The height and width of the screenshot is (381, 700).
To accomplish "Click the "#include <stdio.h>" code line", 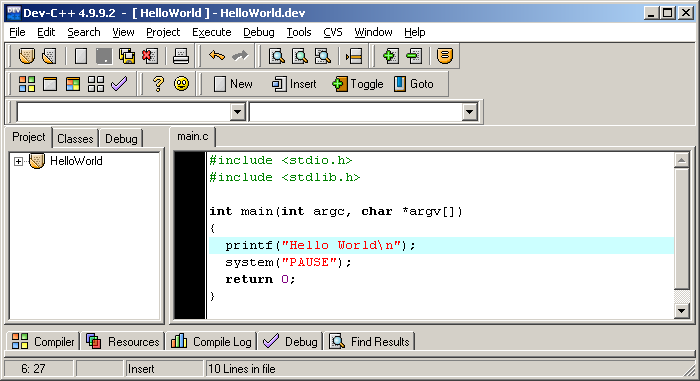I will click(281, 160).
